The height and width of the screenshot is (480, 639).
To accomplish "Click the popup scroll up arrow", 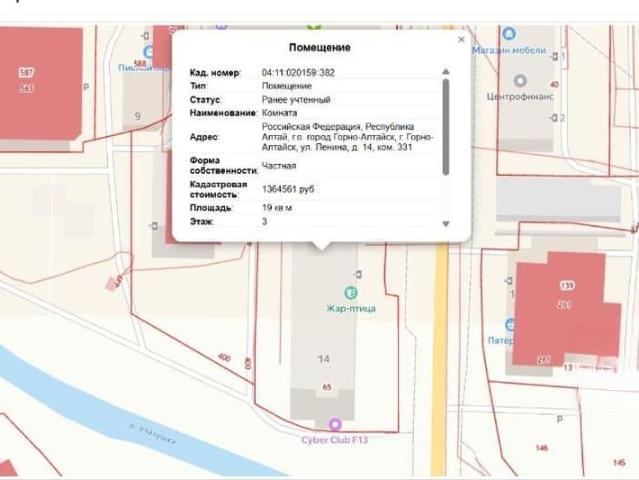I will tap(446, 72).
